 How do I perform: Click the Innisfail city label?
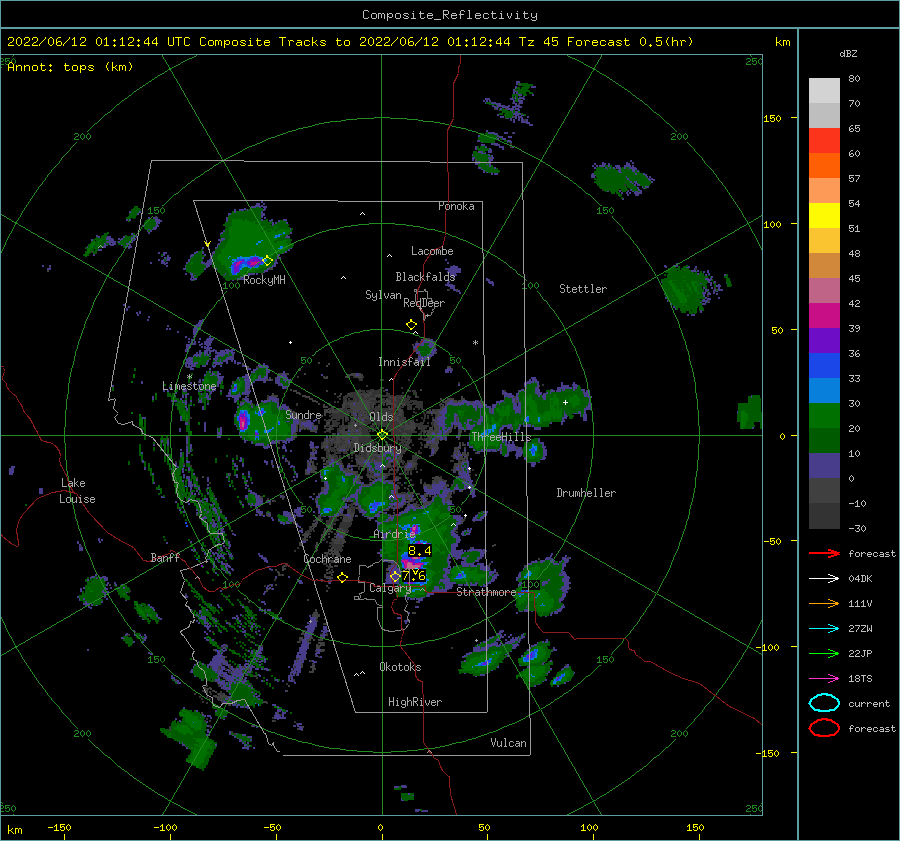click(404, 362)
